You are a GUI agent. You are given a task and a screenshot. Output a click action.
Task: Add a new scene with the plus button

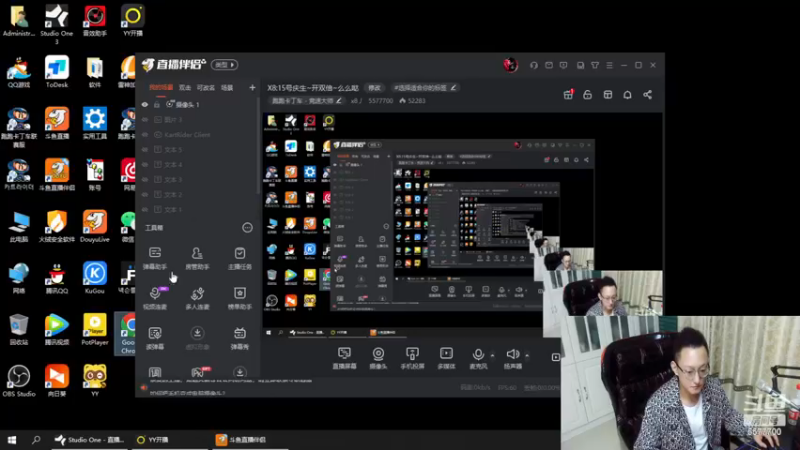pos(252,88)
